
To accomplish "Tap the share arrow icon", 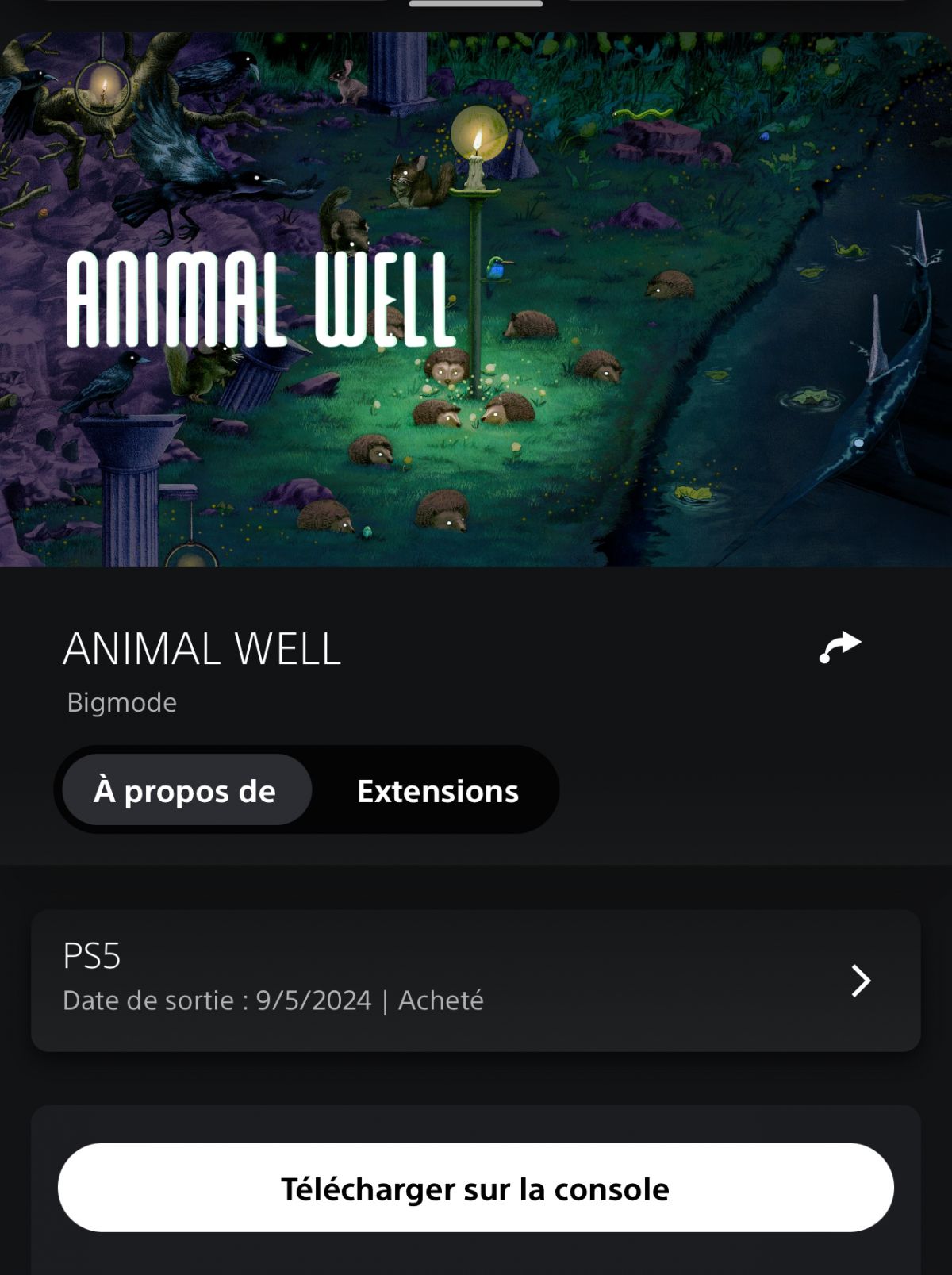I will (x=840, y=647).
